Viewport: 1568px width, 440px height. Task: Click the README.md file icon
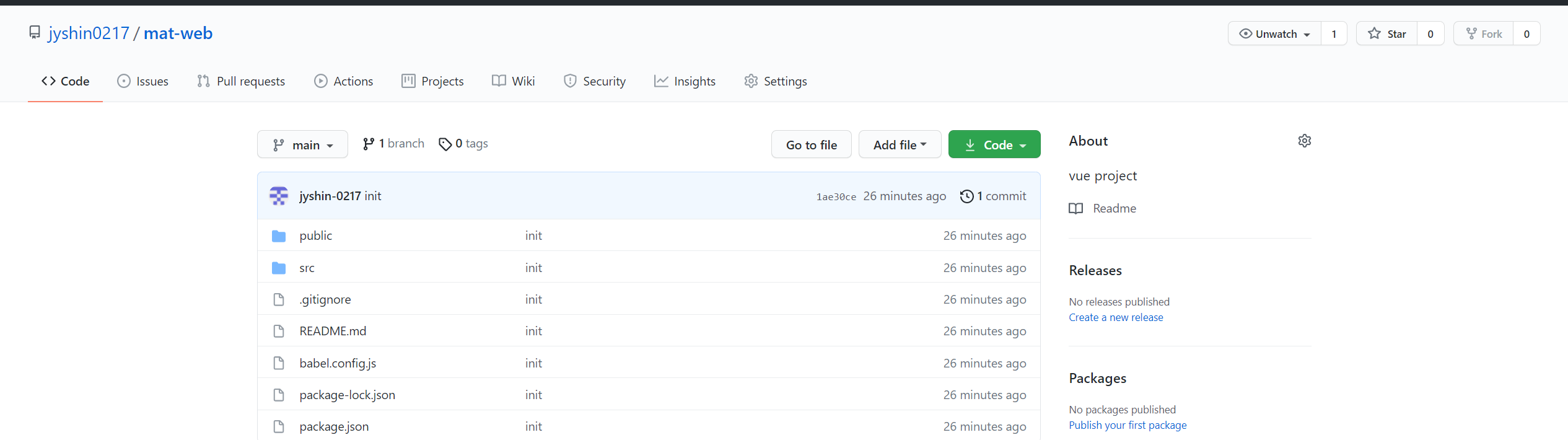(279, 331)
